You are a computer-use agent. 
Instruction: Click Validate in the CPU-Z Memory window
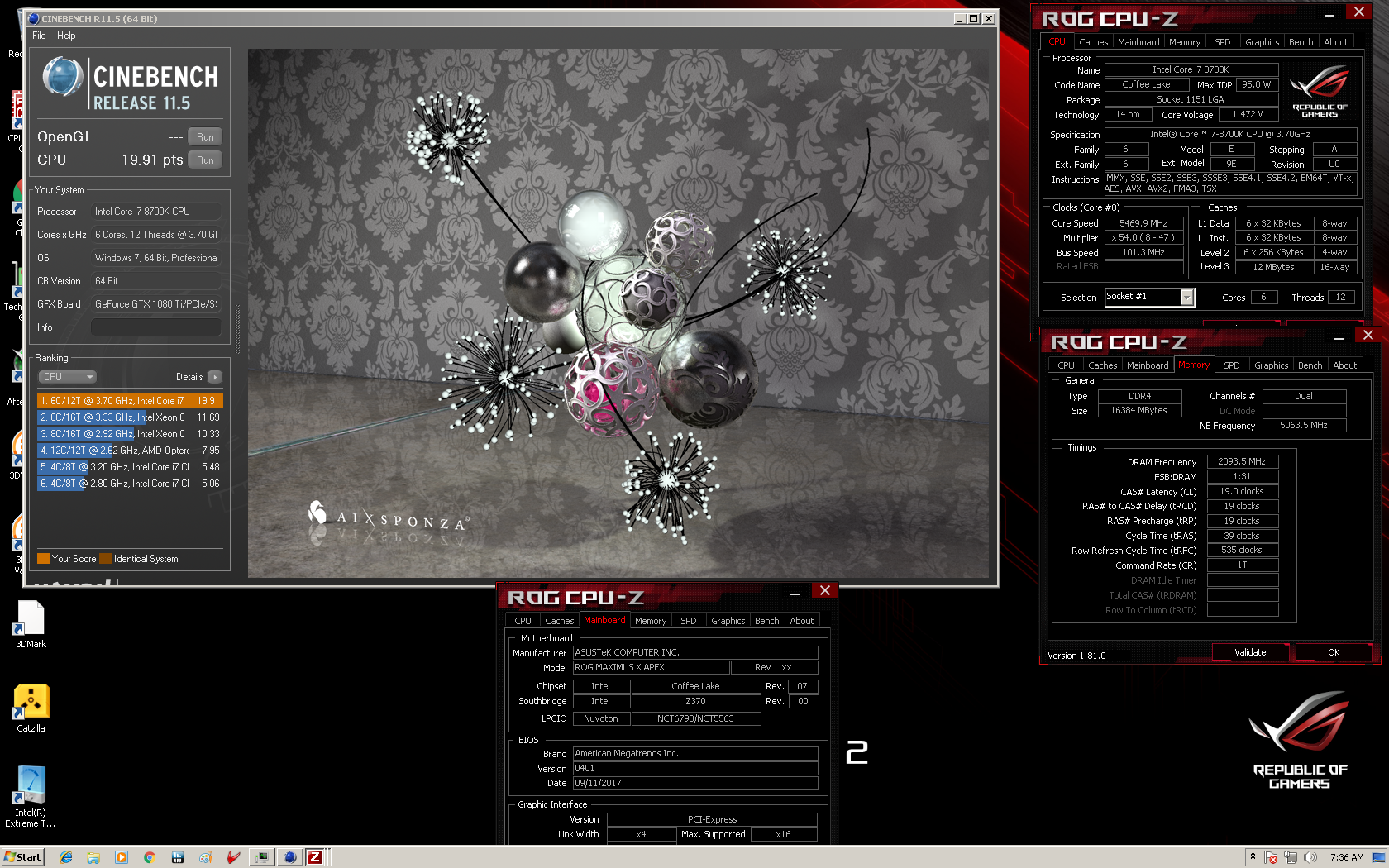tap(1250, 652)
